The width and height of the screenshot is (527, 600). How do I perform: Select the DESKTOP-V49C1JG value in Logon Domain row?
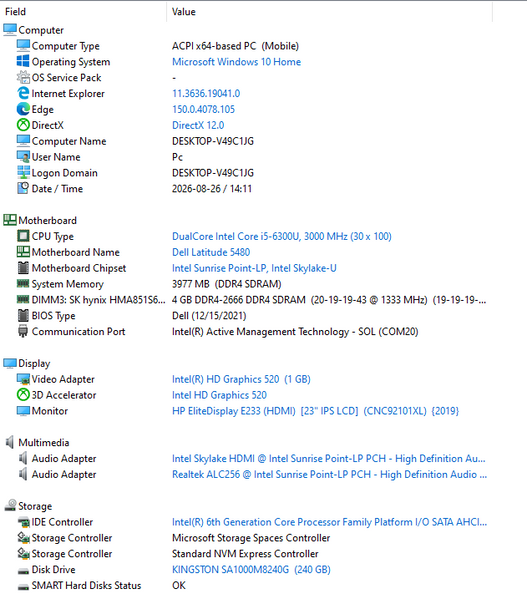(x=213, y=173)
